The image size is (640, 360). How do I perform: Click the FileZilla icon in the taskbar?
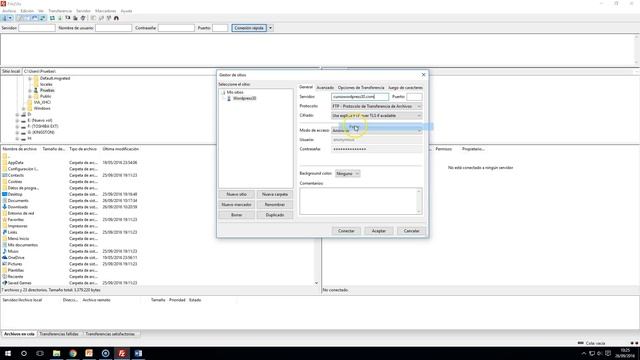point(122,353)
